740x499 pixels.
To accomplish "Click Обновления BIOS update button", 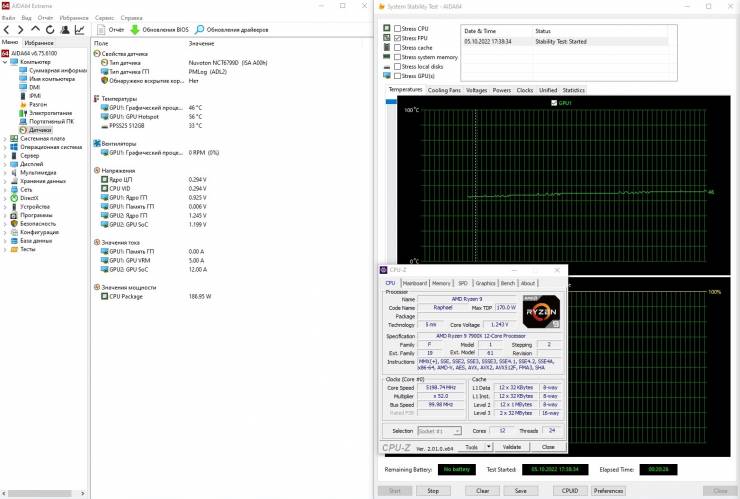I will click(x=160, y=30).
